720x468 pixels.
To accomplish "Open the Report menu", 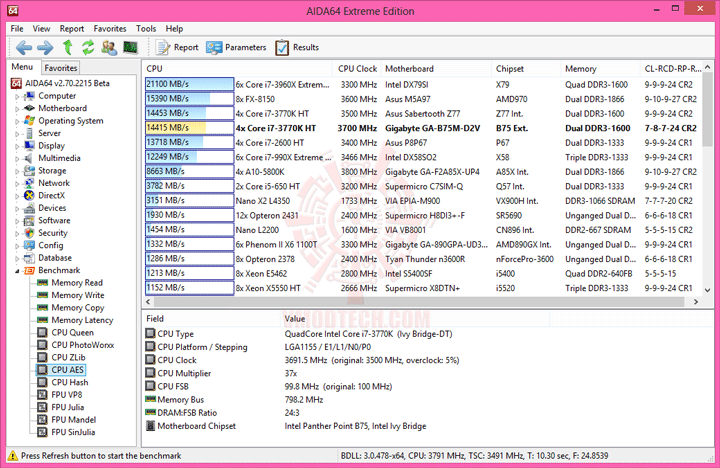I will (72, 28).
